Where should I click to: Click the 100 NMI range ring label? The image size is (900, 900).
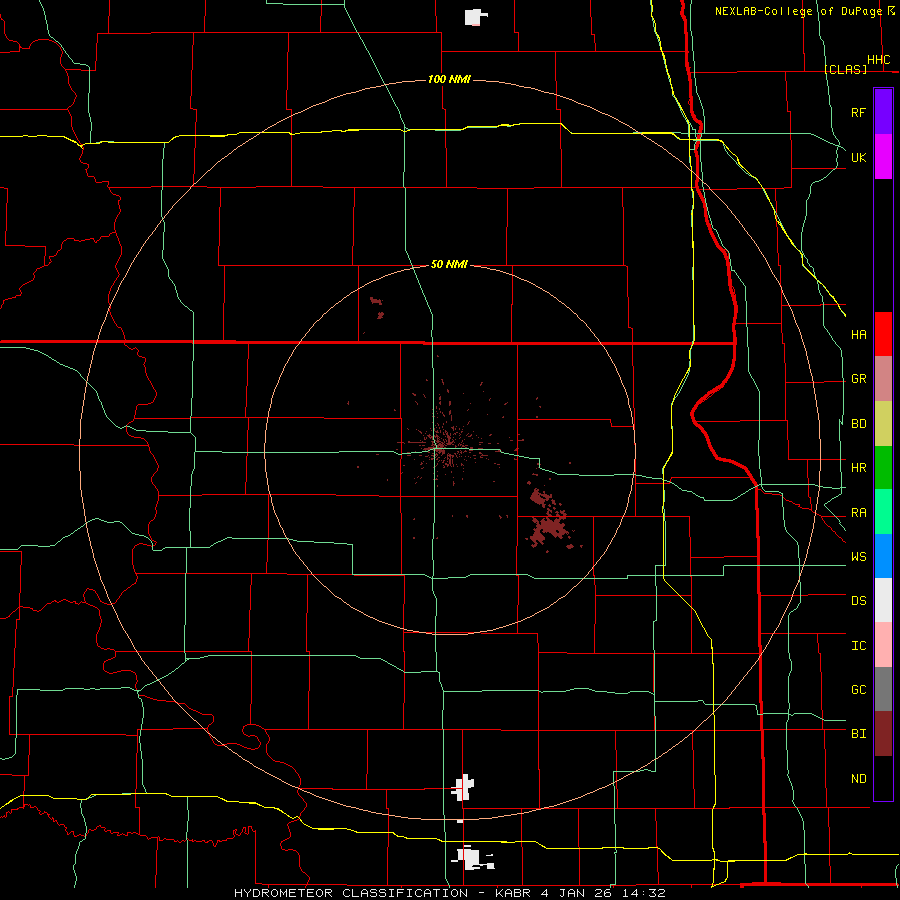pos(449,79)
